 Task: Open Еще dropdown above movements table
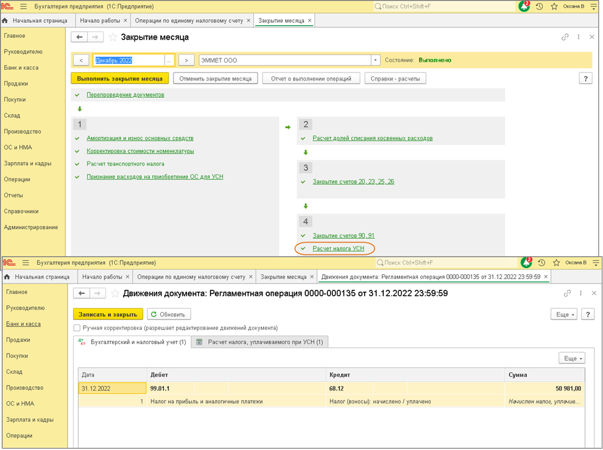(x=572, y=358)
